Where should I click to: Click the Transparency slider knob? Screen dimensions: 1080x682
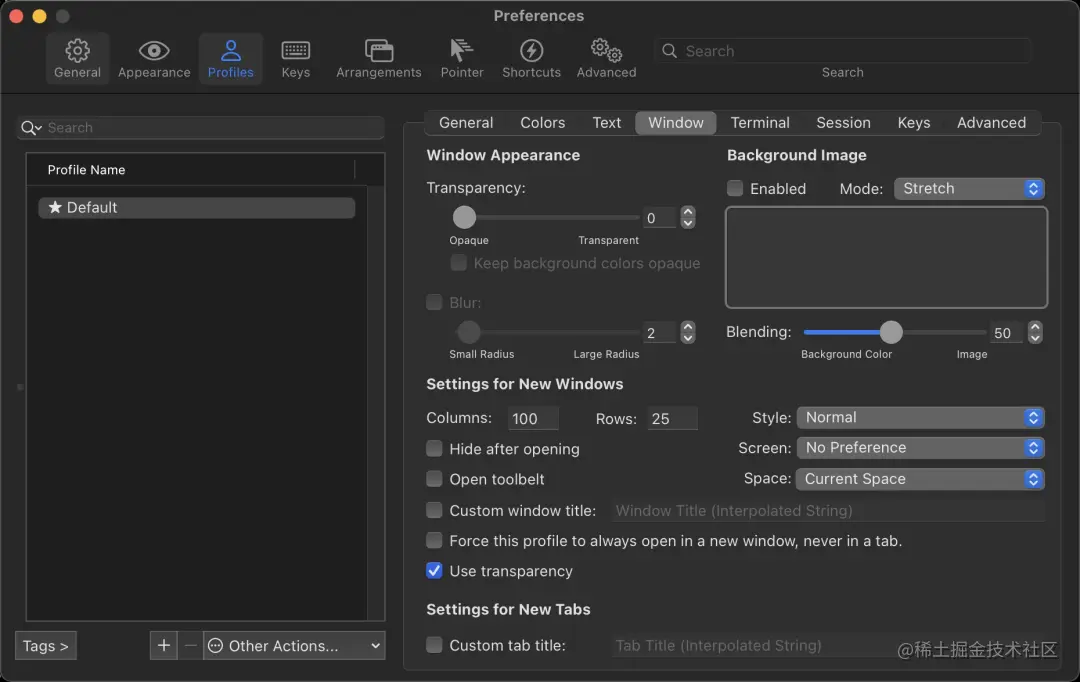tap(464, 218)
